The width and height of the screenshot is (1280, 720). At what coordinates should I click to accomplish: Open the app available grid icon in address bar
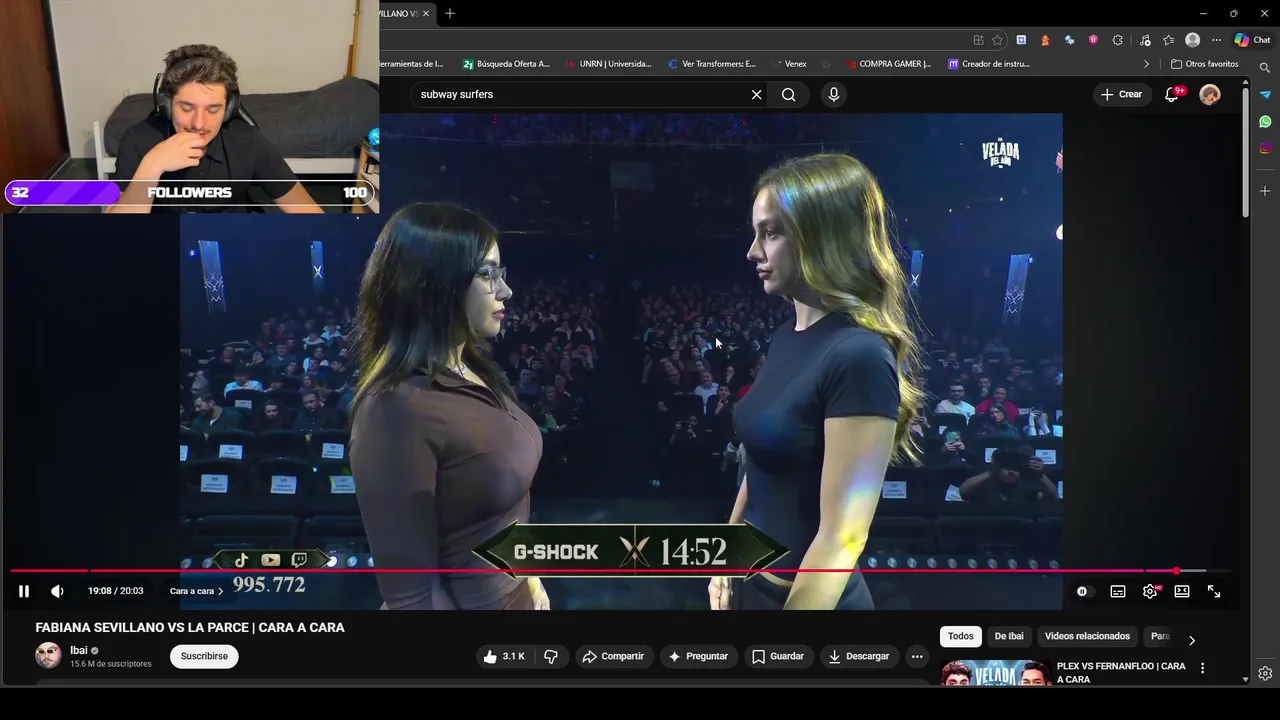click(978, 40)
